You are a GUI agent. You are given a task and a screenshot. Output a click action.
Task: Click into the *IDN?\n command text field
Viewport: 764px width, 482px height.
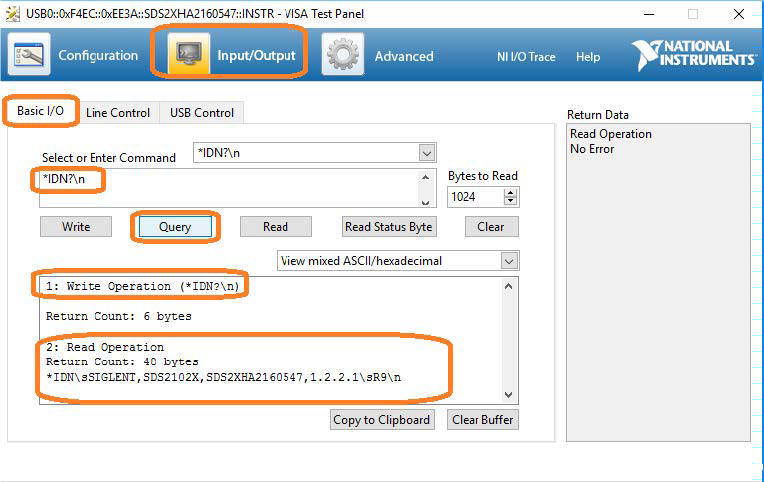(230, 186)
